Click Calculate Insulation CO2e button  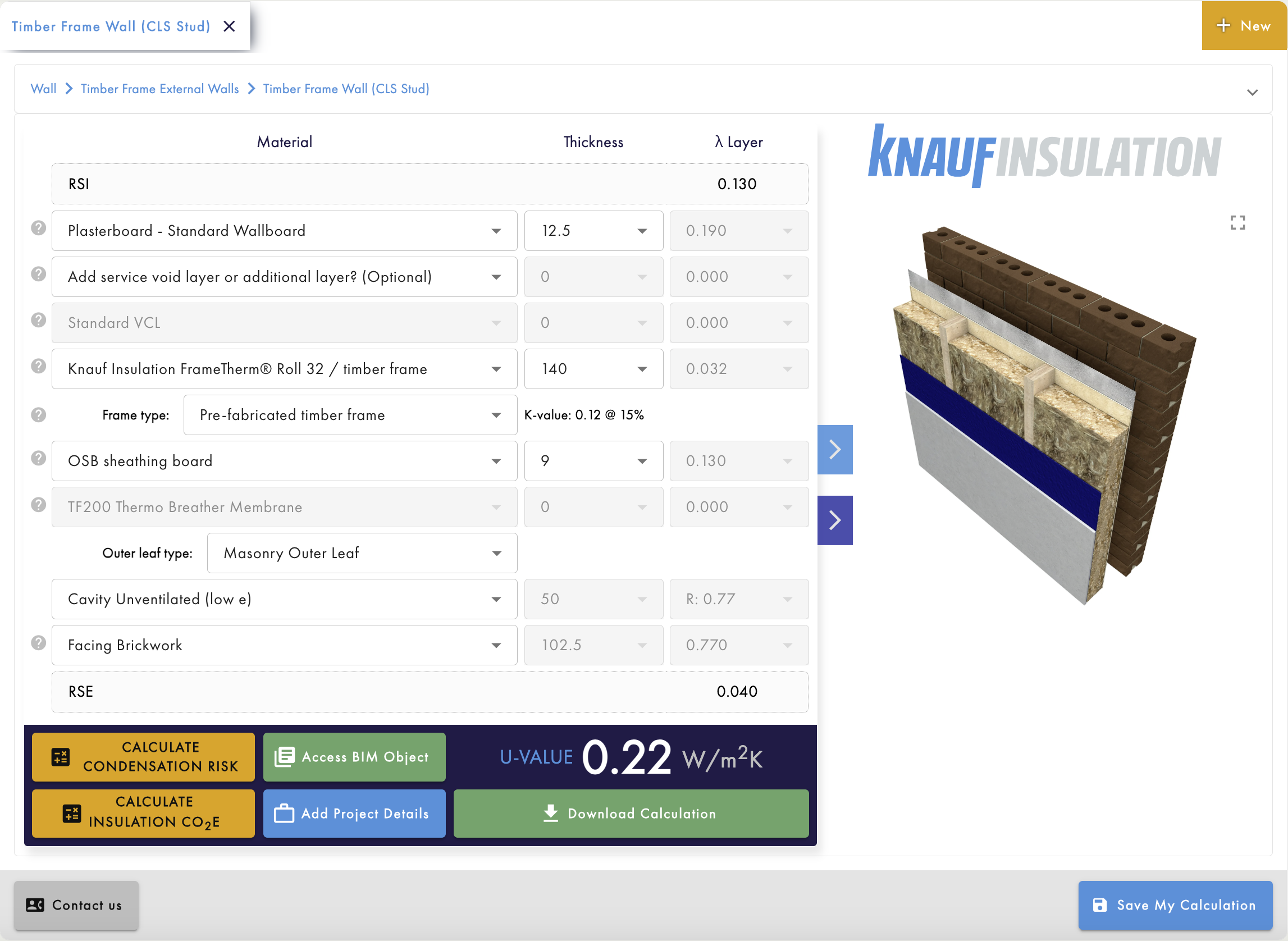143,814
